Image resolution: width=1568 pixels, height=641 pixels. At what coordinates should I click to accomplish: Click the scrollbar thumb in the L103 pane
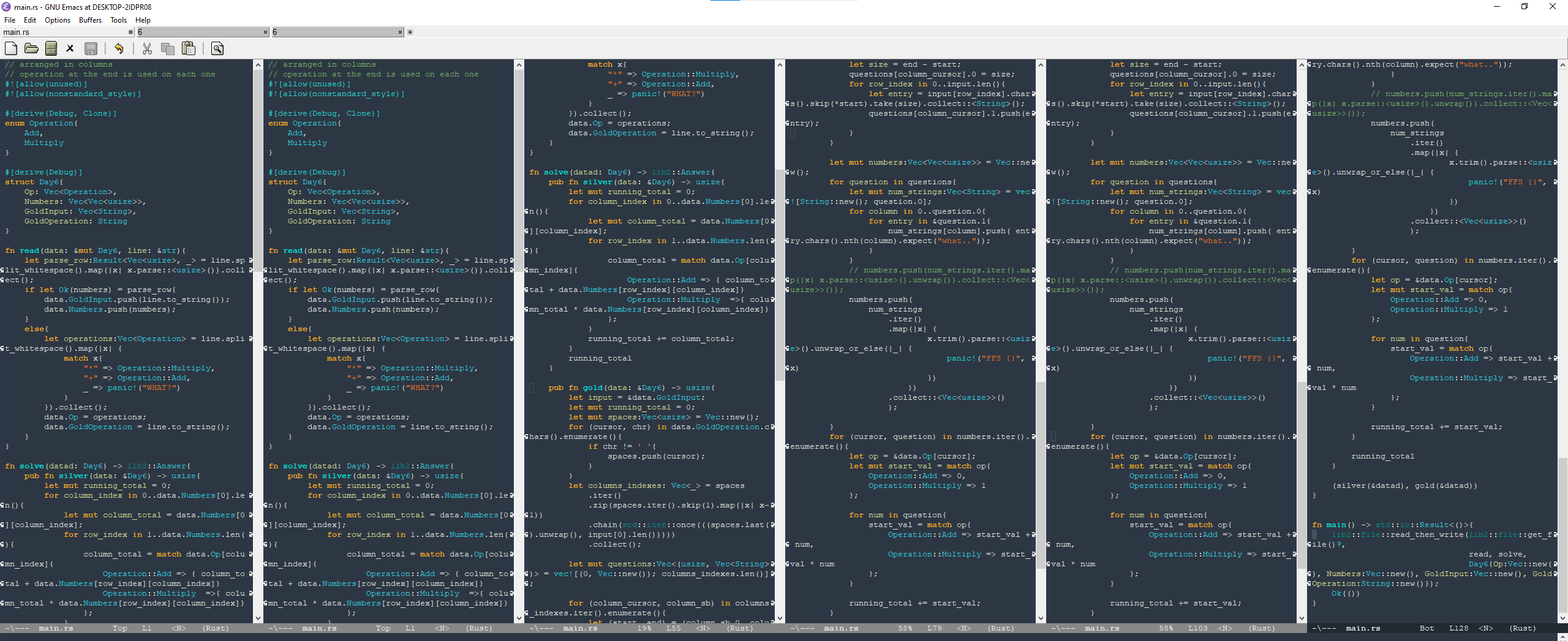[x=1302, y=475]
